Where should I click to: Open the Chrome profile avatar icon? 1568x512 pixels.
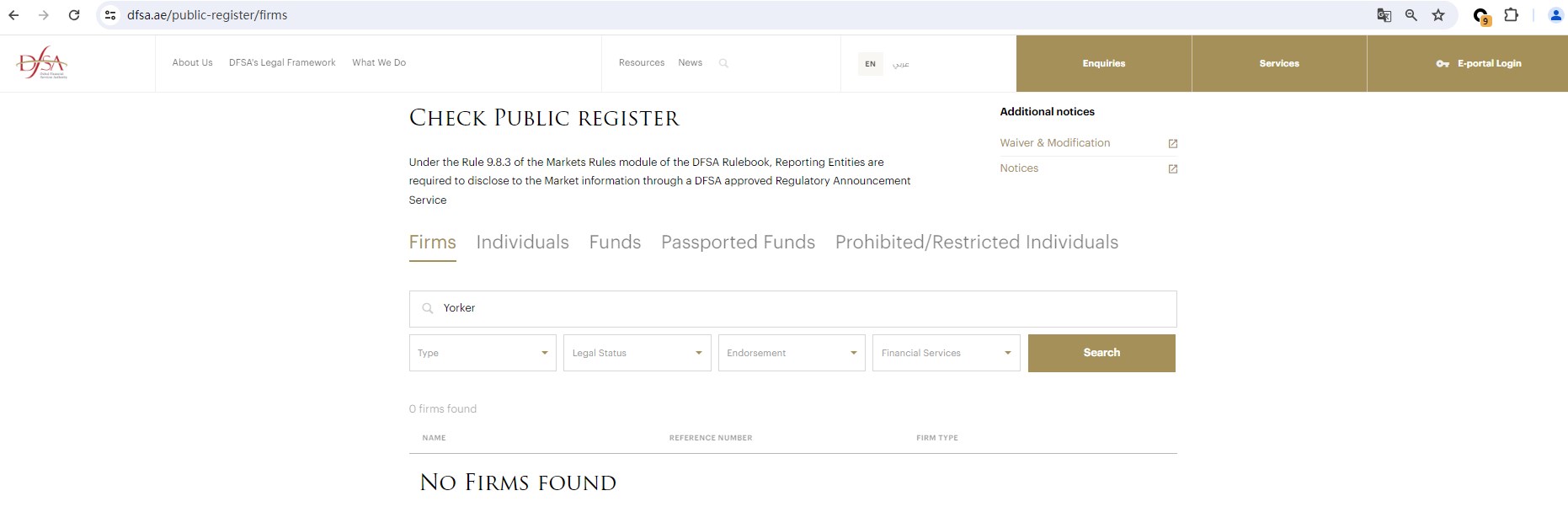(1555, 15)
